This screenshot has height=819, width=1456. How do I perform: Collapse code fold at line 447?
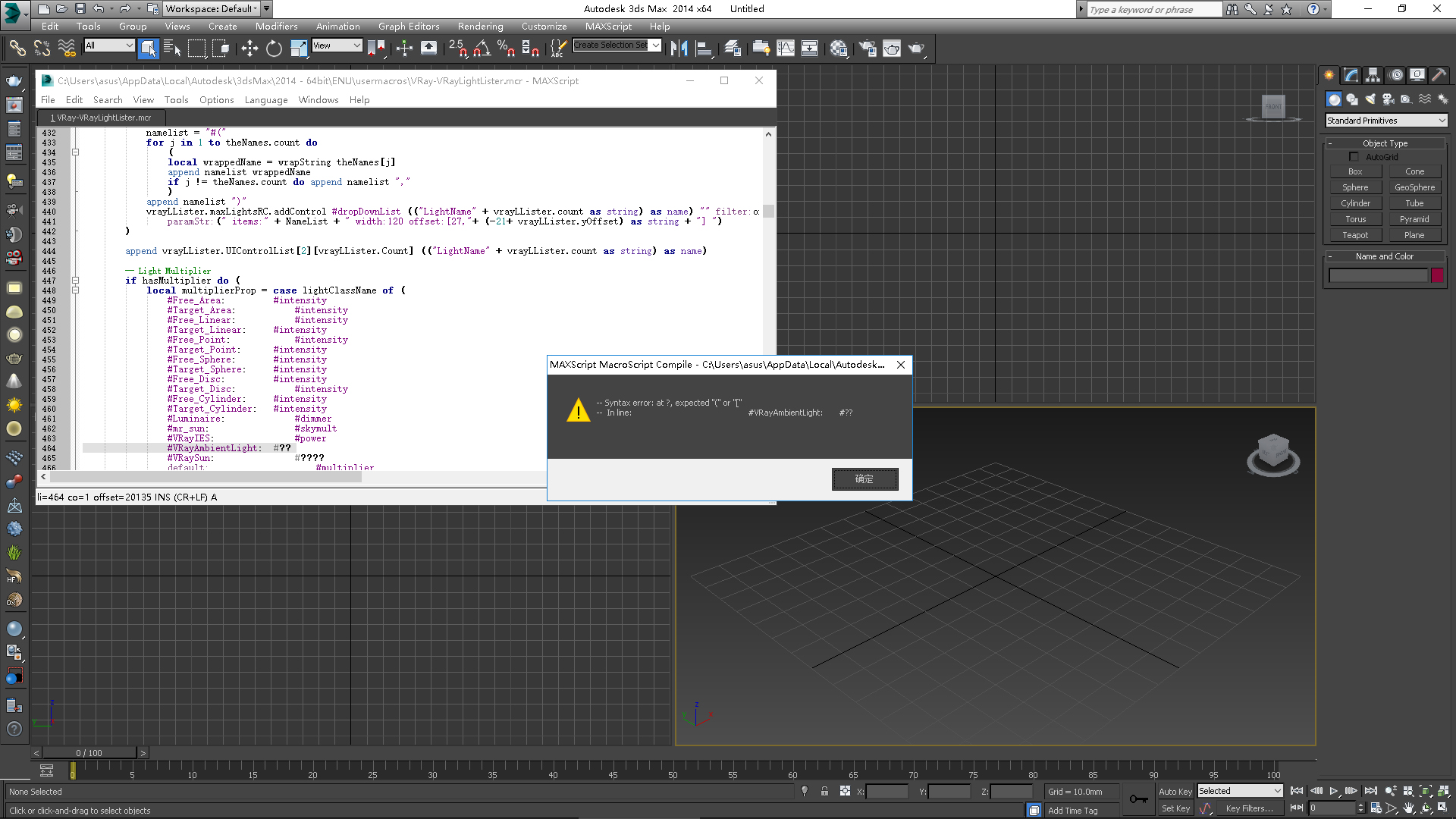tap(75, 281)
